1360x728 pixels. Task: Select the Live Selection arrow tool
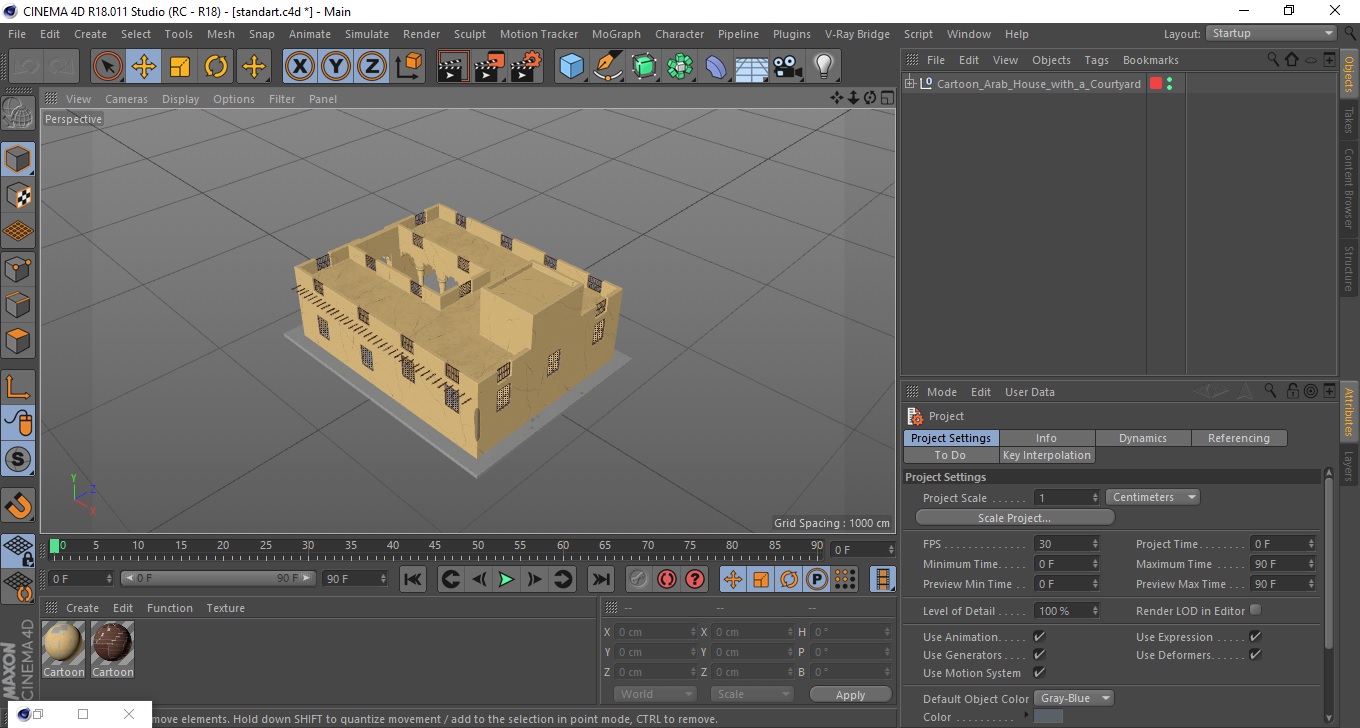[x=108, y=67]
